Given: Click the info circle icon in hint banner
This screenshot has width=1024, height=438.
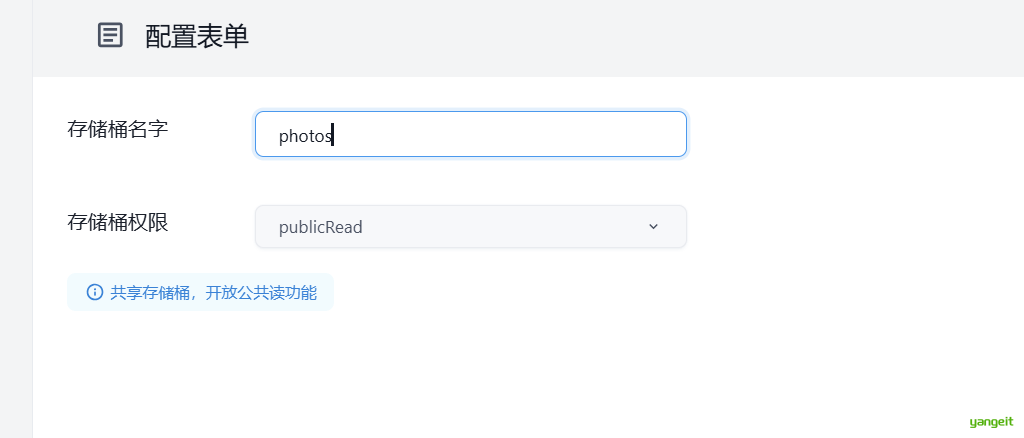Looking at the screenshot, I should (95, 292).
